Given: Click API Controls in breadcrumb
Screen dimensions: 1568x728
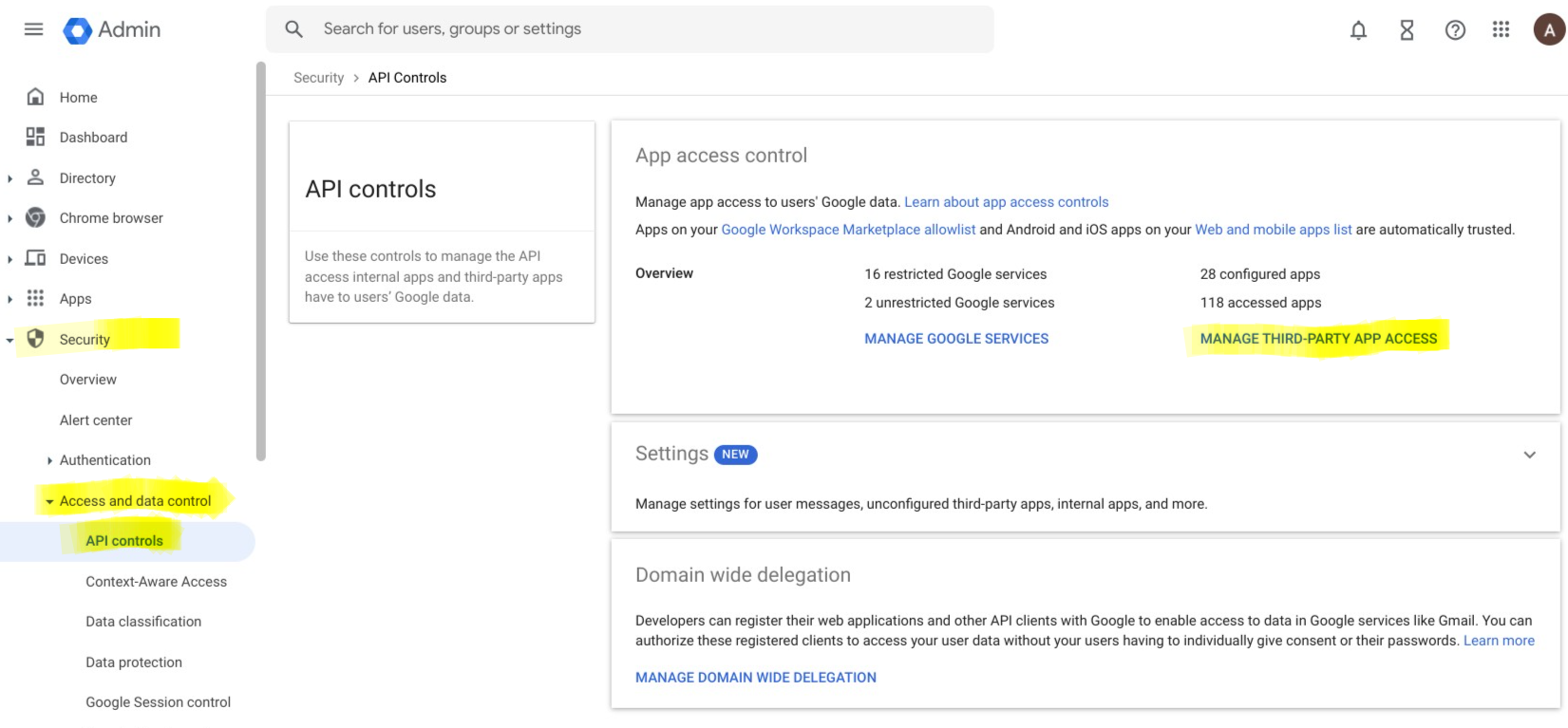Looking at the screenshot, I should (x=407, y=78).
